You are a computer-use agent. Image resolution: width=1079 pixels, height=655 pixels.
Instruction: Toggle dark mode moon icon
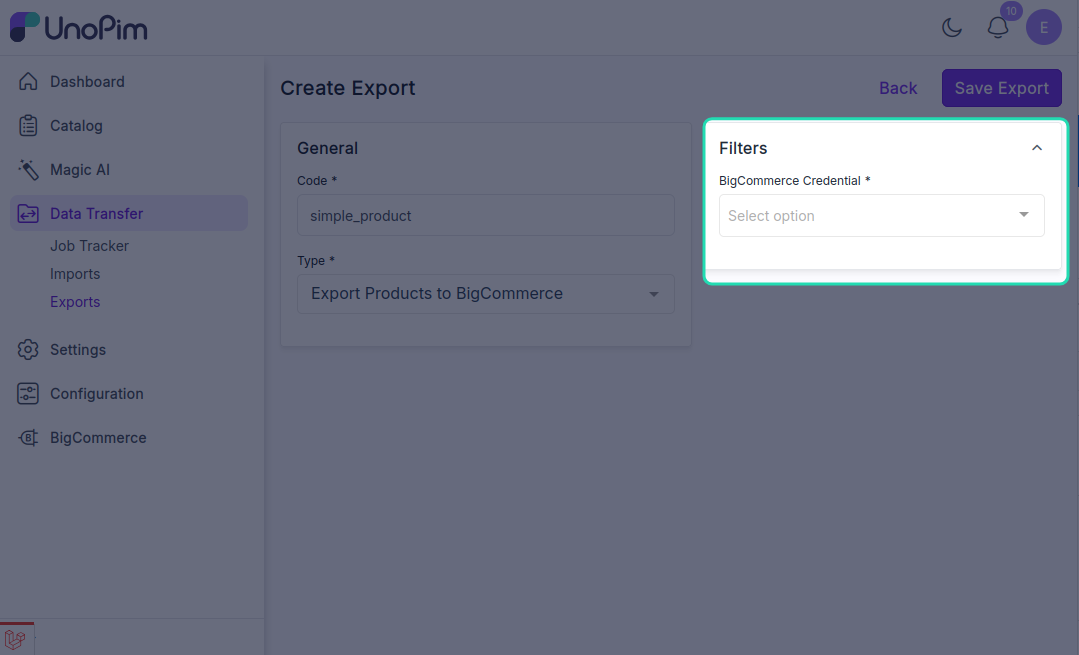pos(952,28)
